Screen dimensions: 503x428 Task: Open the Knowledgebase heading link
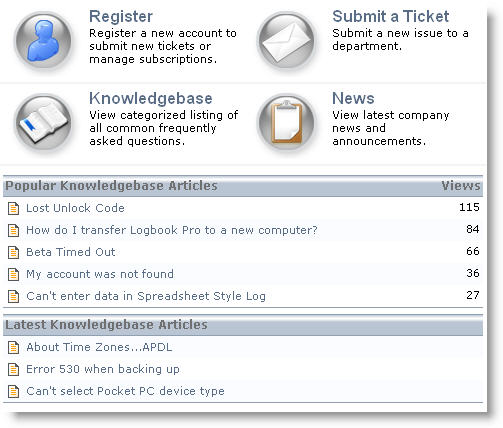151,99
